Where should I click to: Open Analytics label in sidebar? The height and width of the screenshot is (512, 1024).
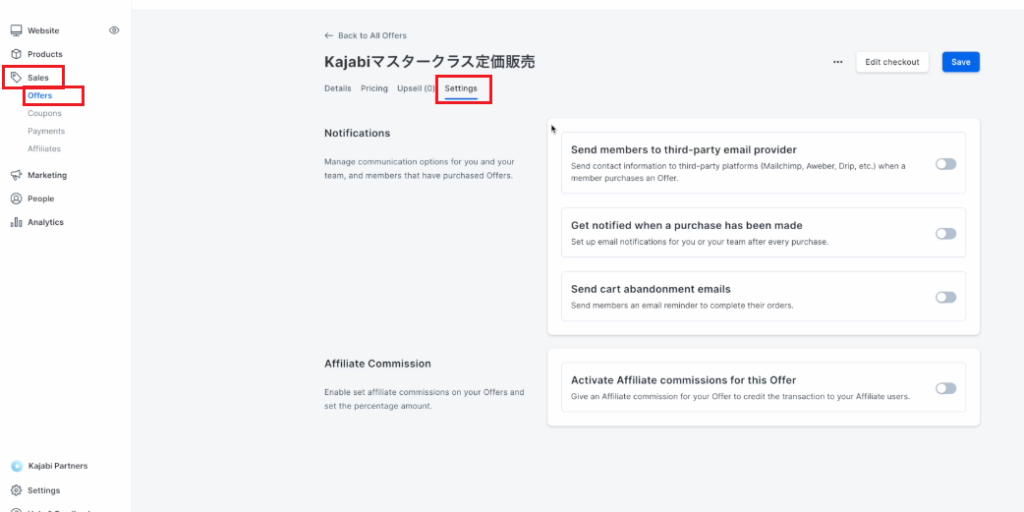point(46,222)
